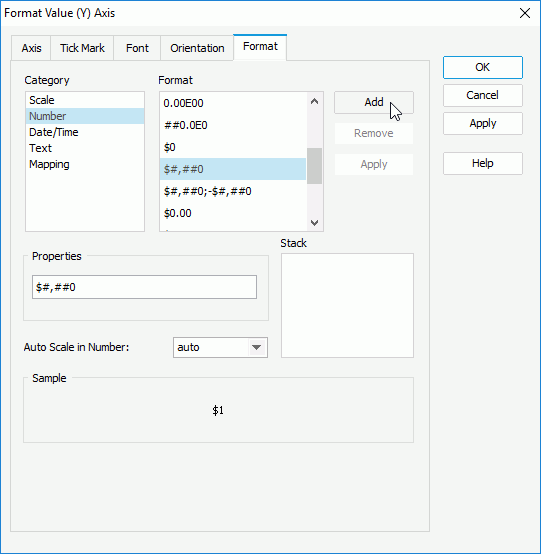Click the up arrow of Format list scrollbar

click(314, 101)
